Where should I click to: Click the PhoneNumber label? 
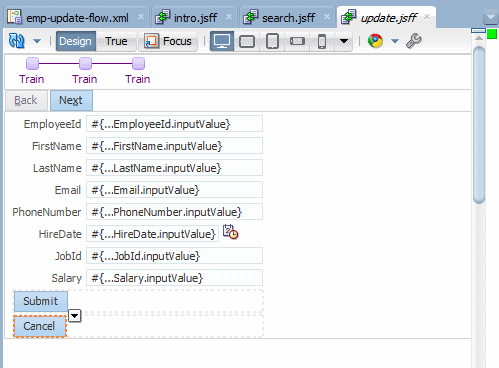(x=47, y=212)
